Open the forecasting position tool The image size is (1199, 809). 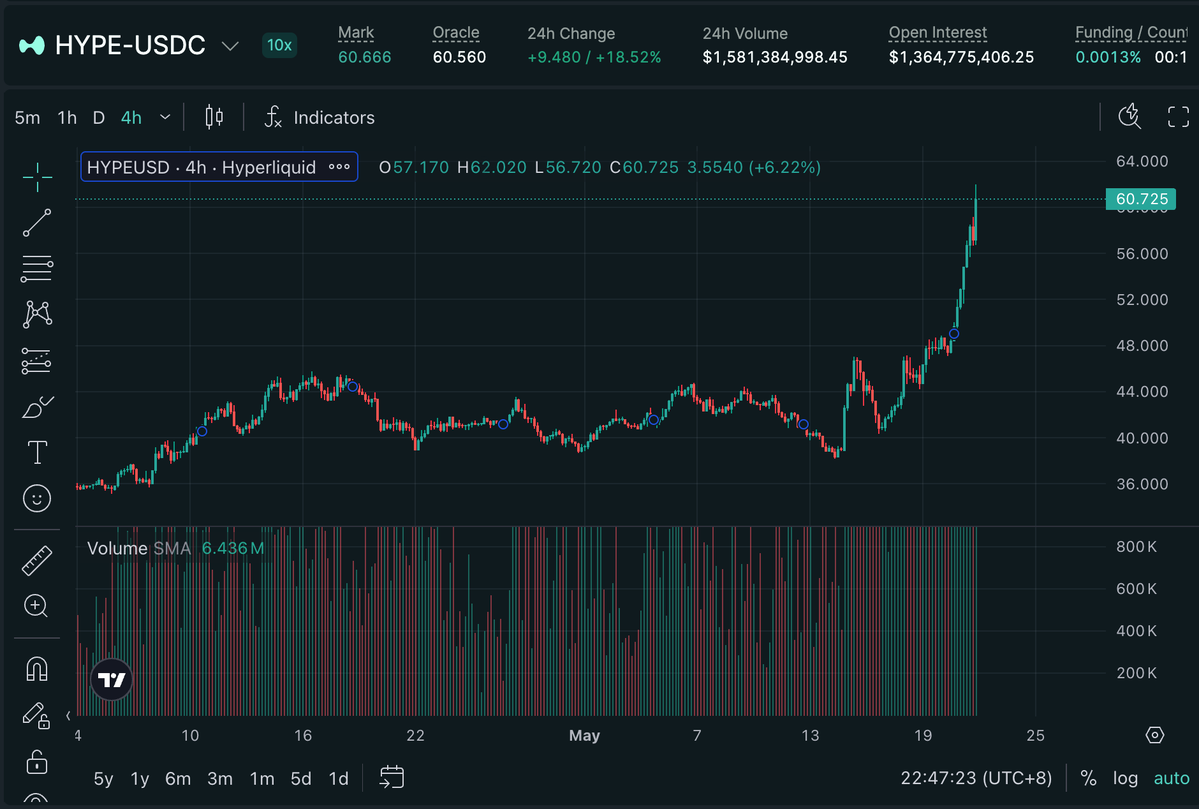[x=37, y=361]
